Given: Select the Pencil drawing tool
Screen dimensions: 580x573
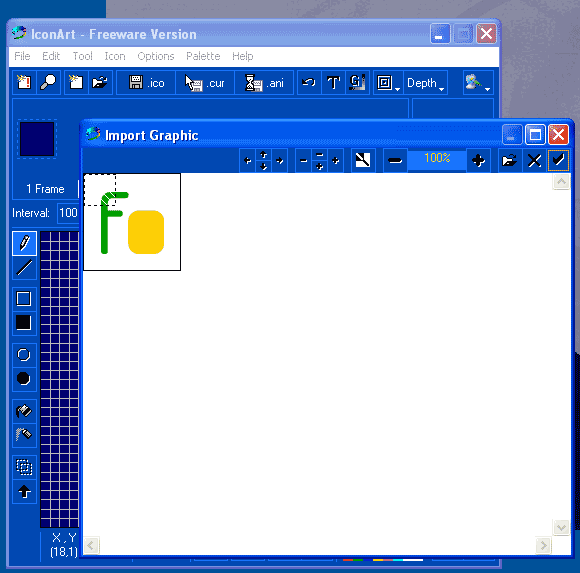Looking at the screenshot, I should [24, 243].
